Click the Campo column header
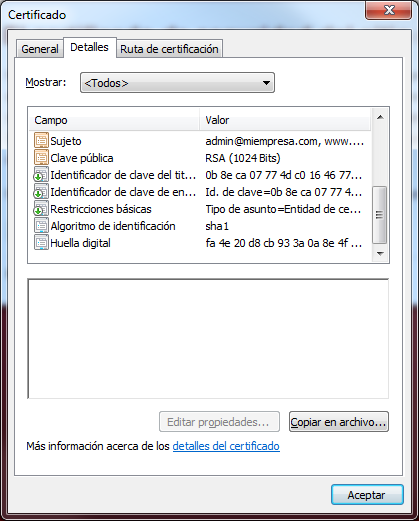 tap(114, 120)
